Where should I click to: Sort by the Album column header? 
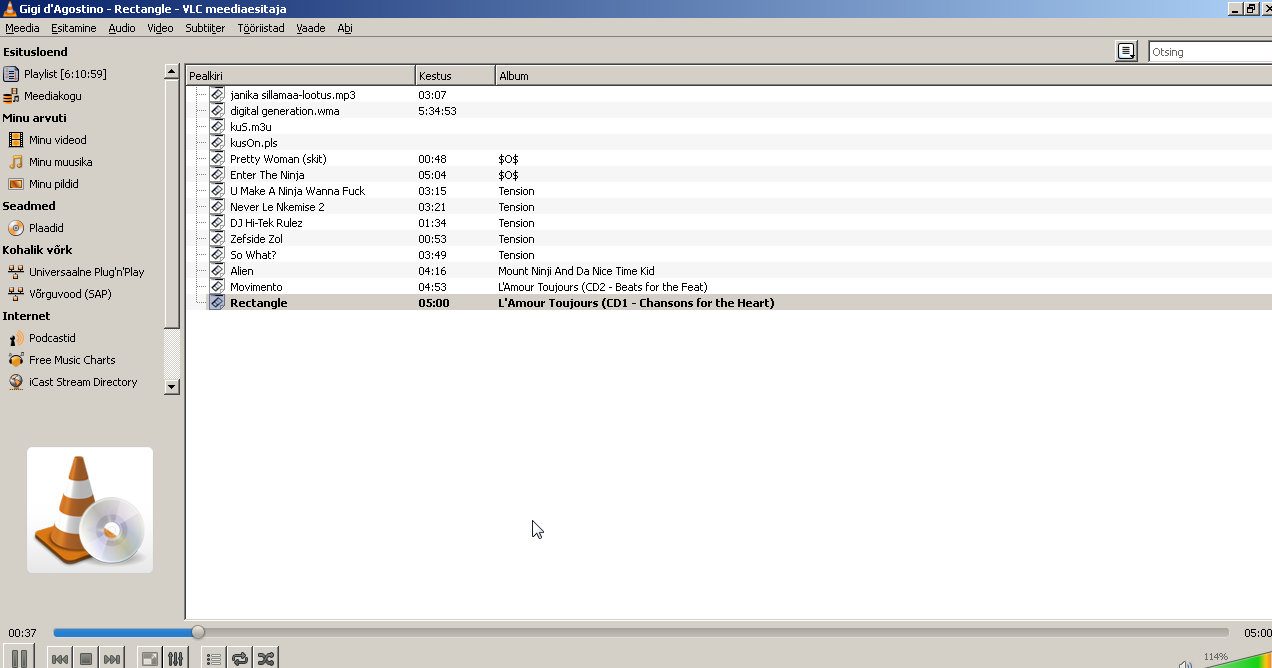tap(884, 76)
